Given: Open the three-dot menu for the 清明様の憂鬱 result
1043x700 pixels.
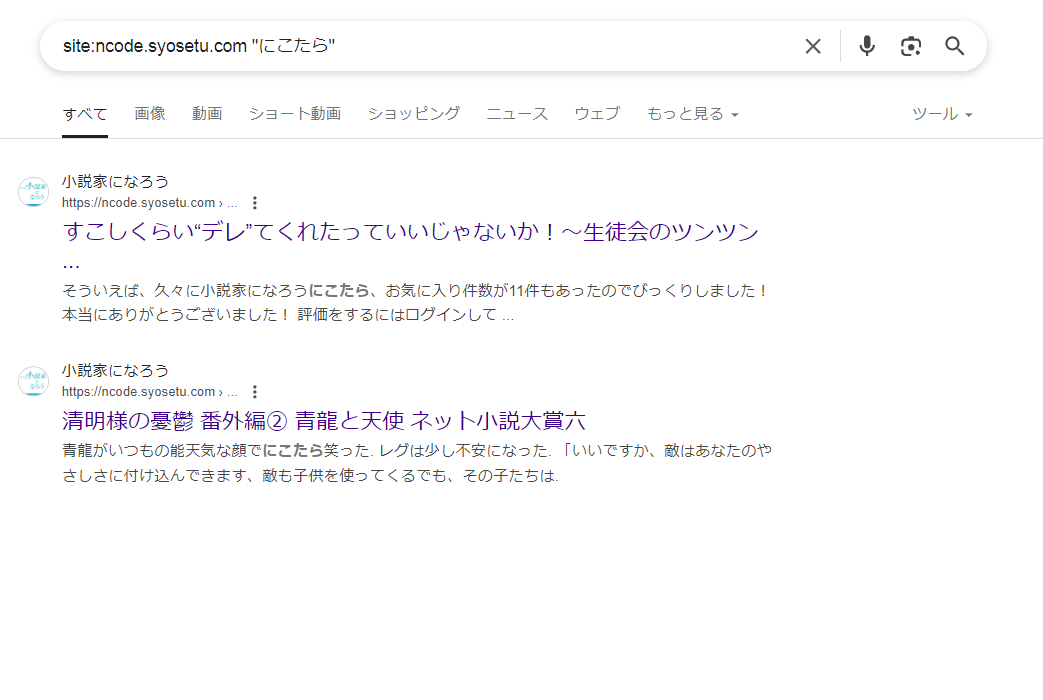Looking at the screenshot, I should 255,392.
